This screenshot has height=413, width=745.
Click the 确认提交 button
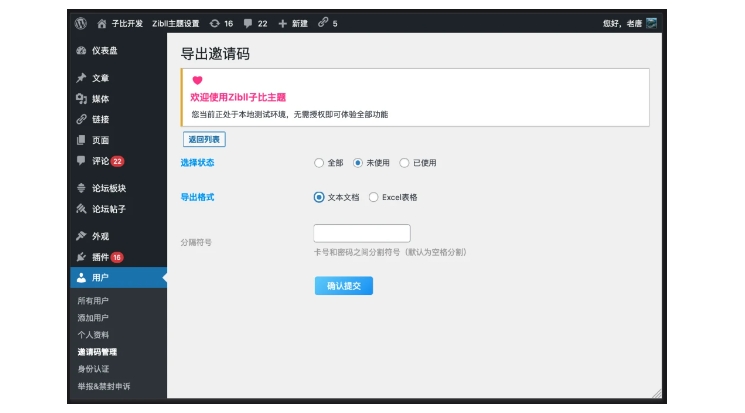pyautogui.click(x=344, y=286)
